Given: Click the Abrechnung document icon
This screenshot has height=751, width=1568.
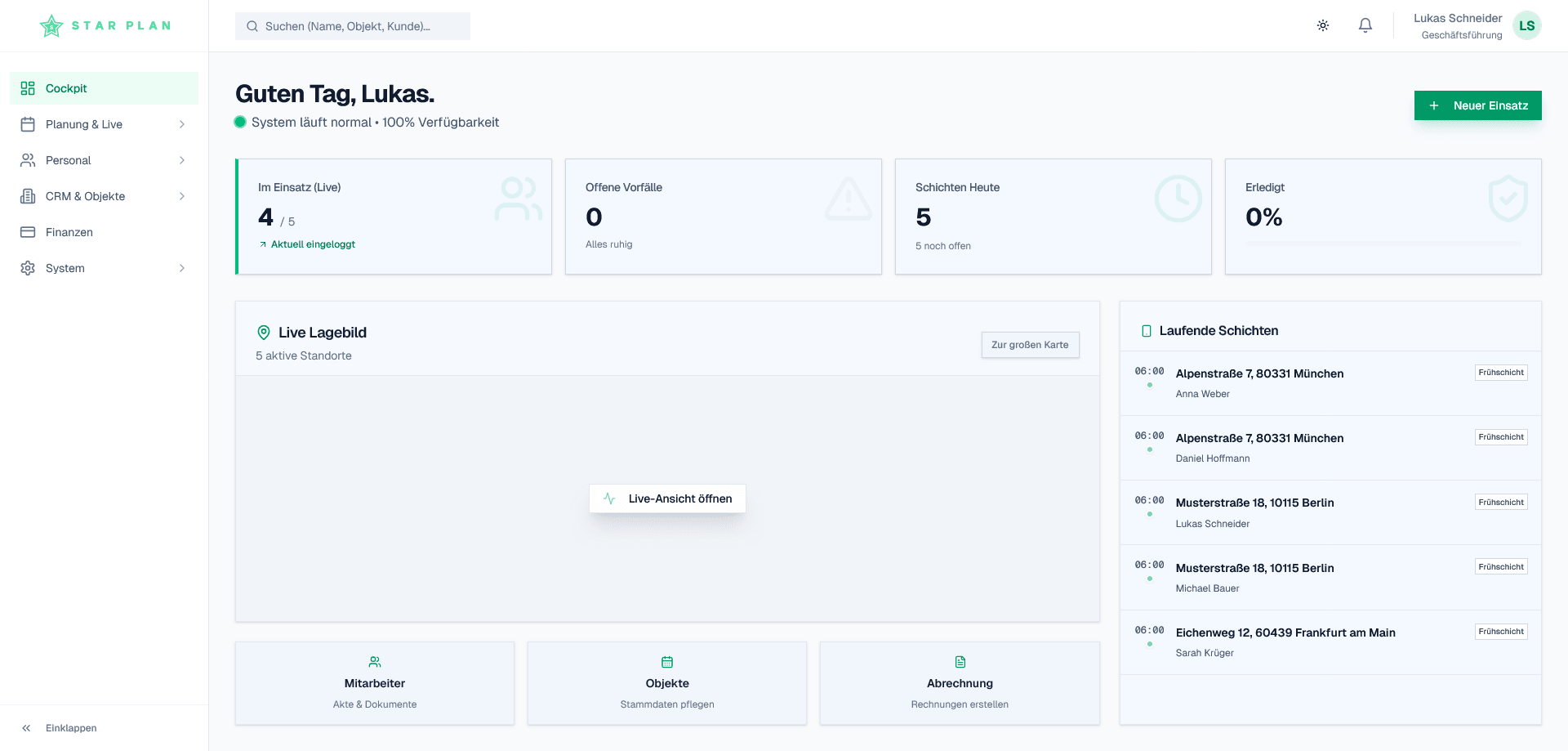Looking at the screenshot, I should [960, 662].
